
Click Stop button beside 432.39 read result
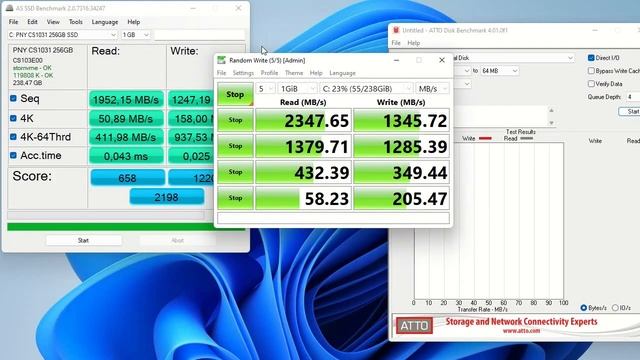pyautogui.click(x=235, y=172)
